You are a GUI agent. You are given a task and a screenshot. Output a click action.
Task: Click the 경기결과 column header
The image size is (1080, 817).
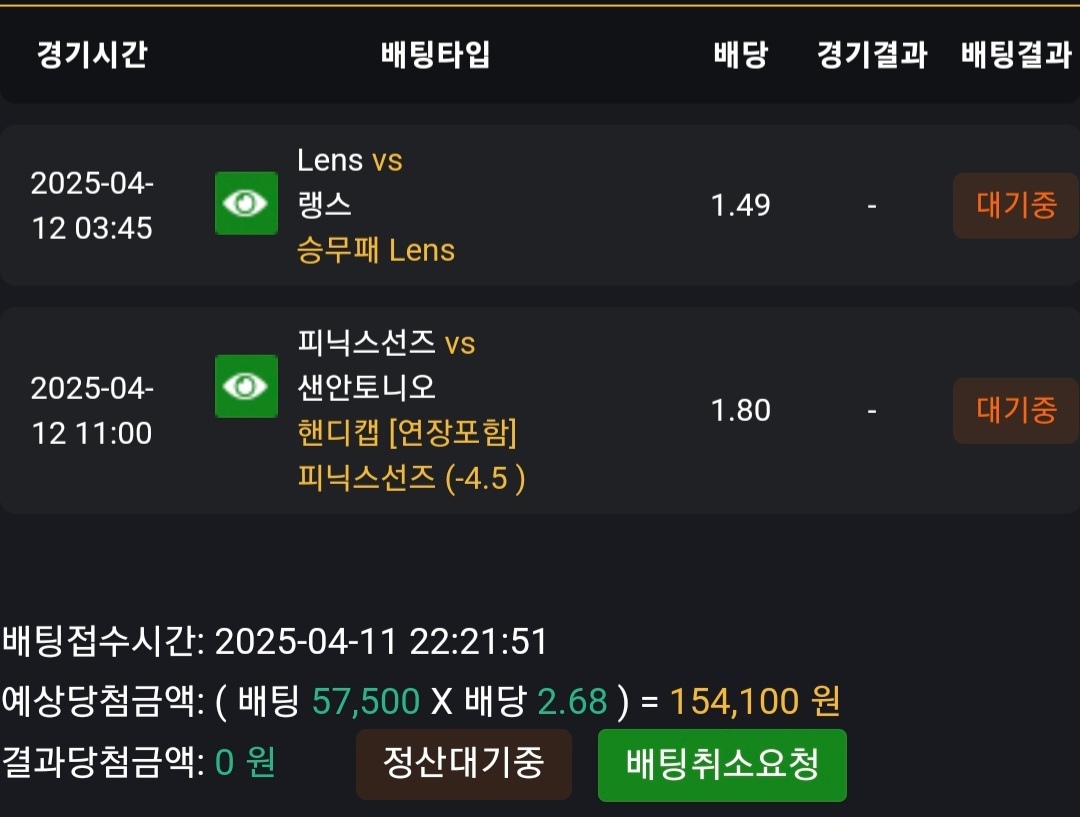click(871, 54)
